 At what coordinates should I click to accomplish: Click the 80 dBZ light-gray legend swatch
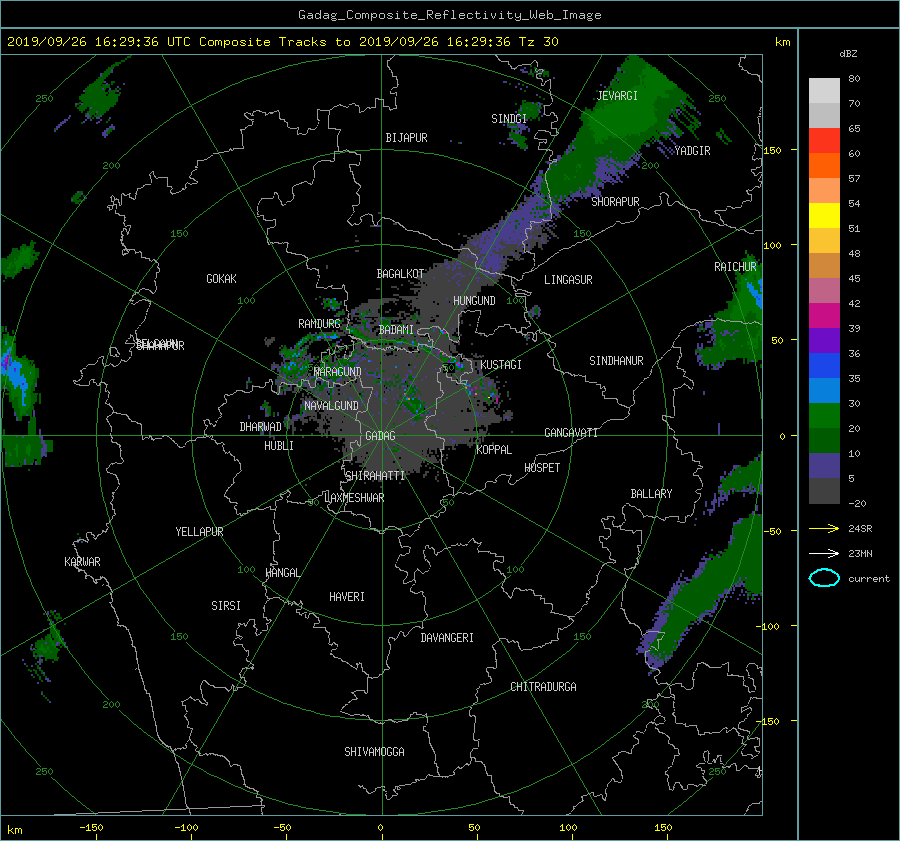point(824,90)
